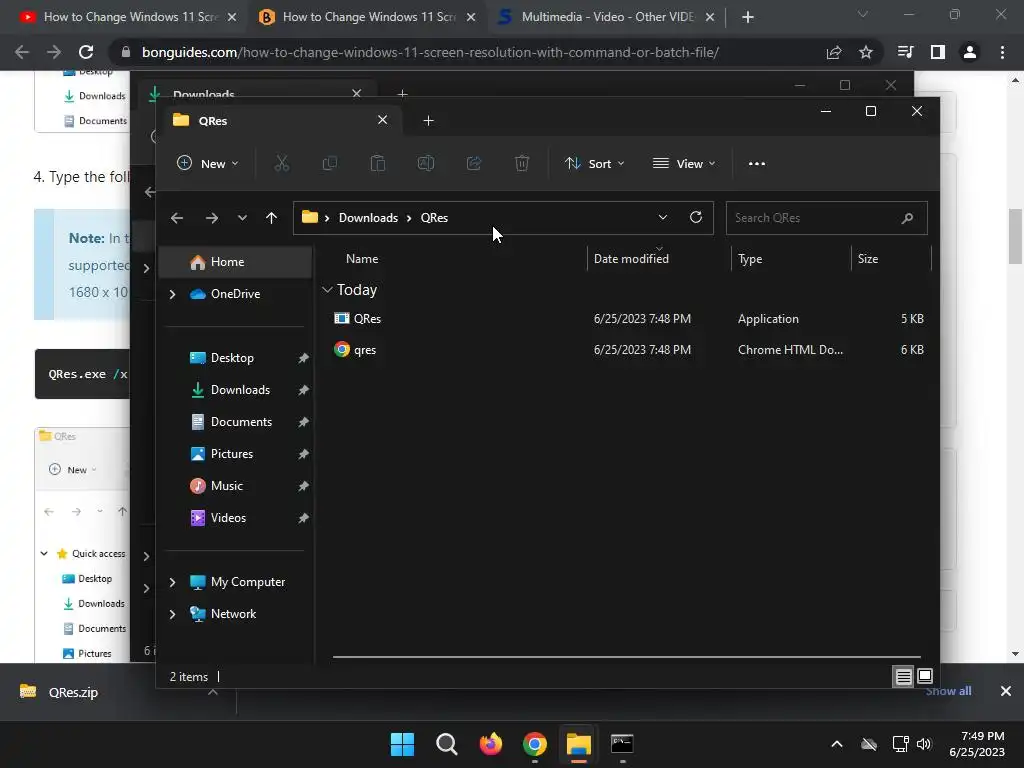Click the search magnifier in Search QRes box

(907, 218)
